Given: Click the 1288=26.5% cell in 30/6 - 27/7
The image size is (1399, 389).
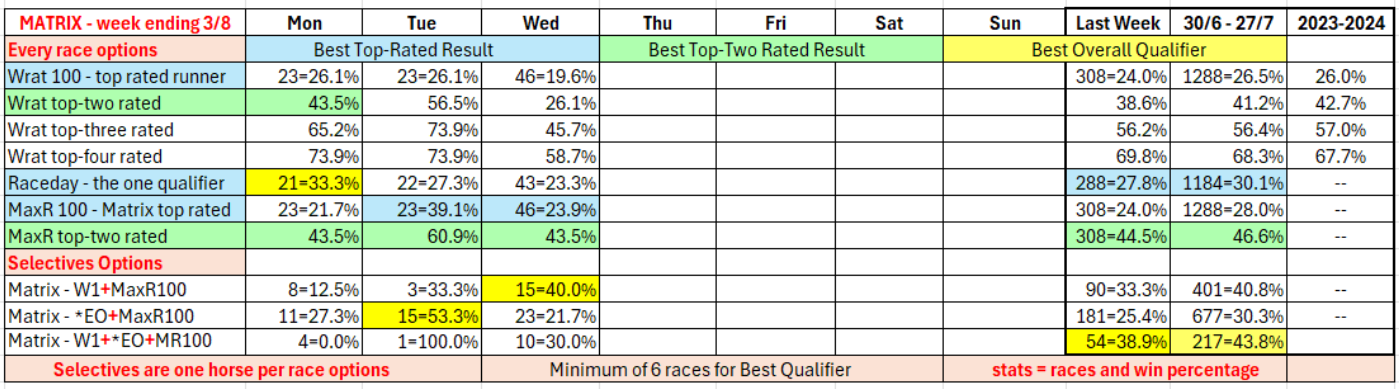Looking at the screenshot, I should point(1227,77).
